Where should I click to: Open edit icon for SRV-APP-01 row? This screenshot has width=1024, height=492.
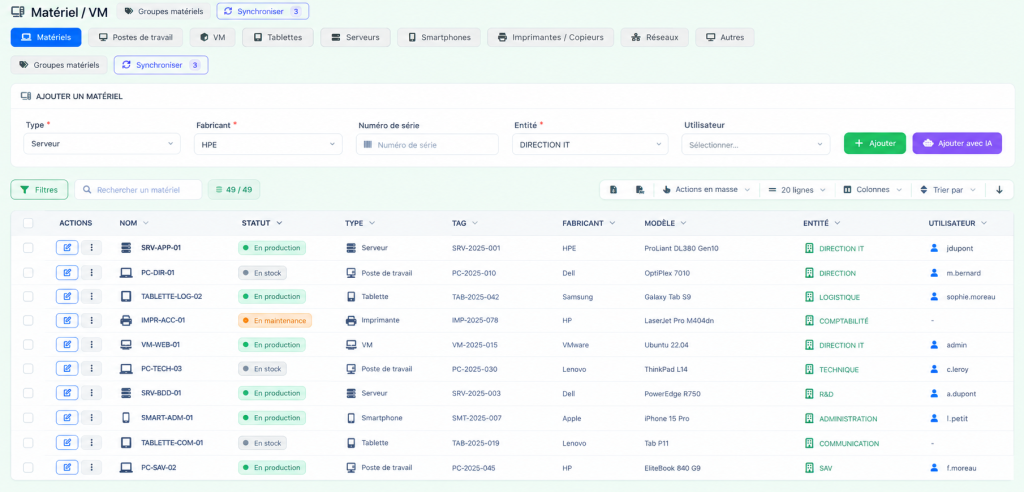(67, 248)
